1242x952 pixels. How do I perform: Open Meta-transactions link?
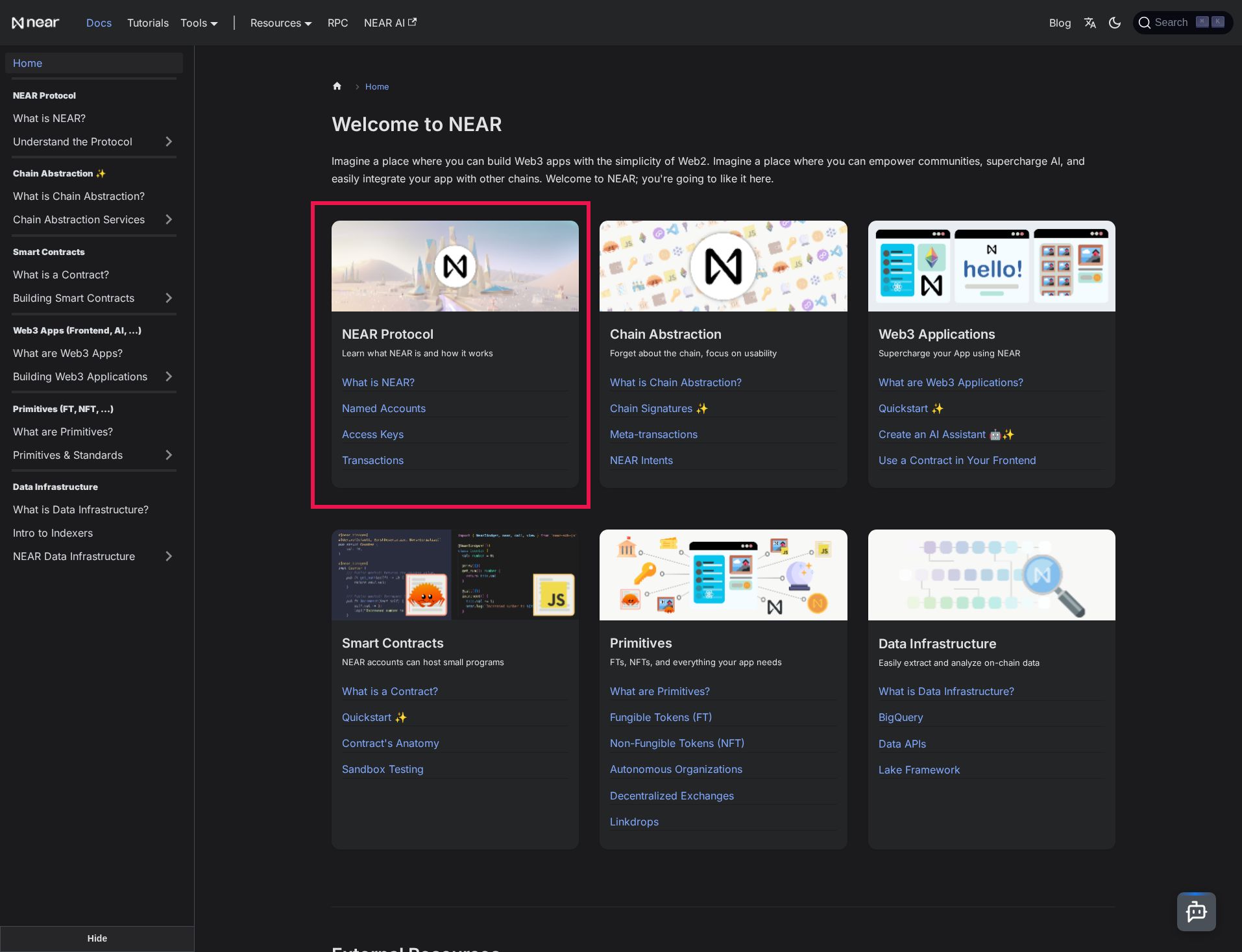[653, 434]
